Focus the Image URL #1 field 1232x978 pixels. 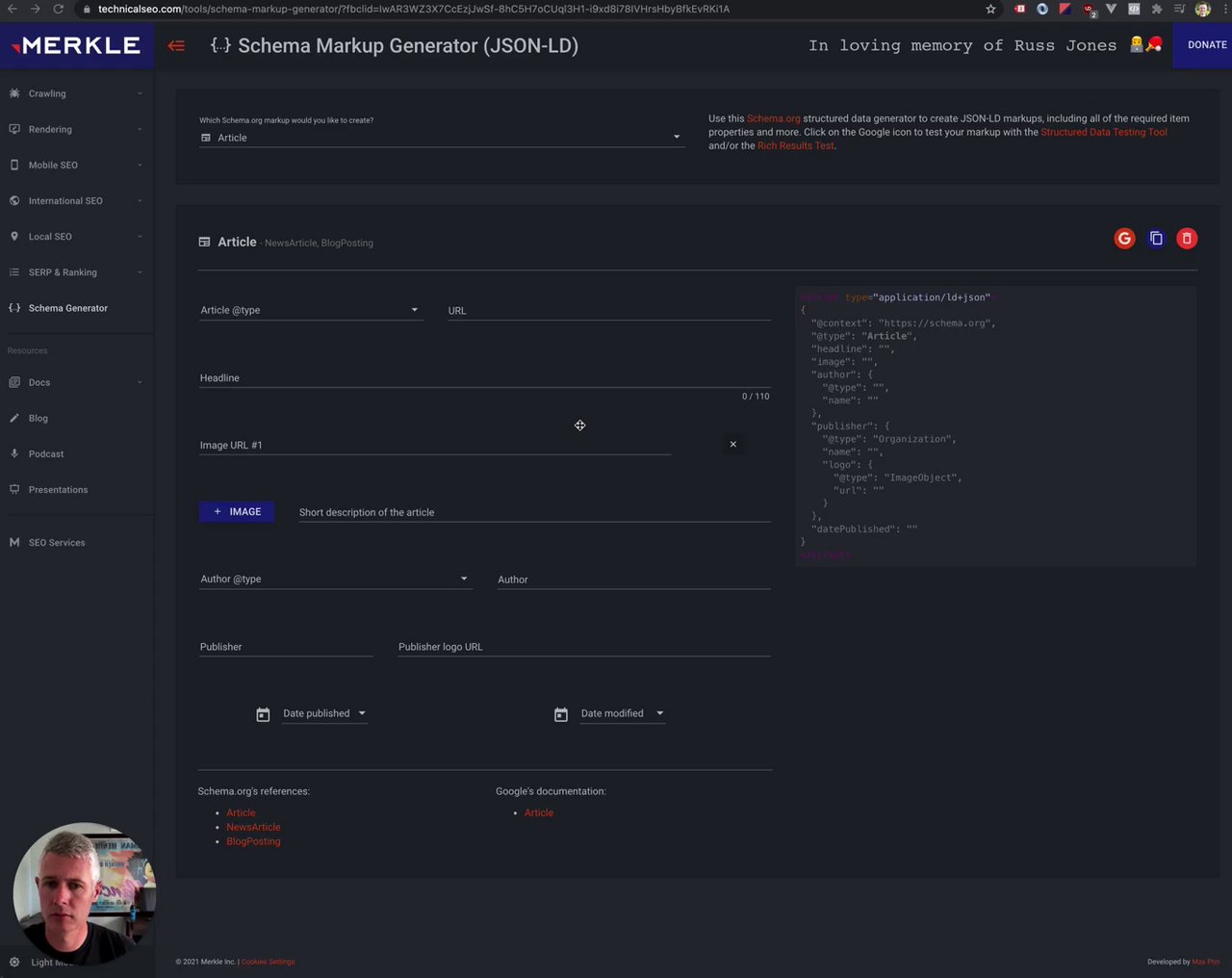pos(435,445)
